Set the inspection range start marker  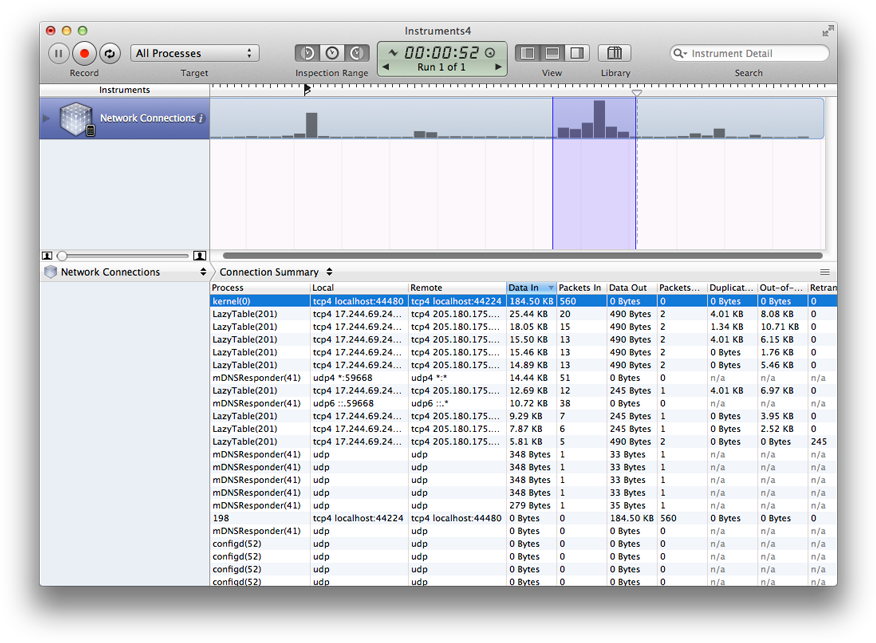308,53
